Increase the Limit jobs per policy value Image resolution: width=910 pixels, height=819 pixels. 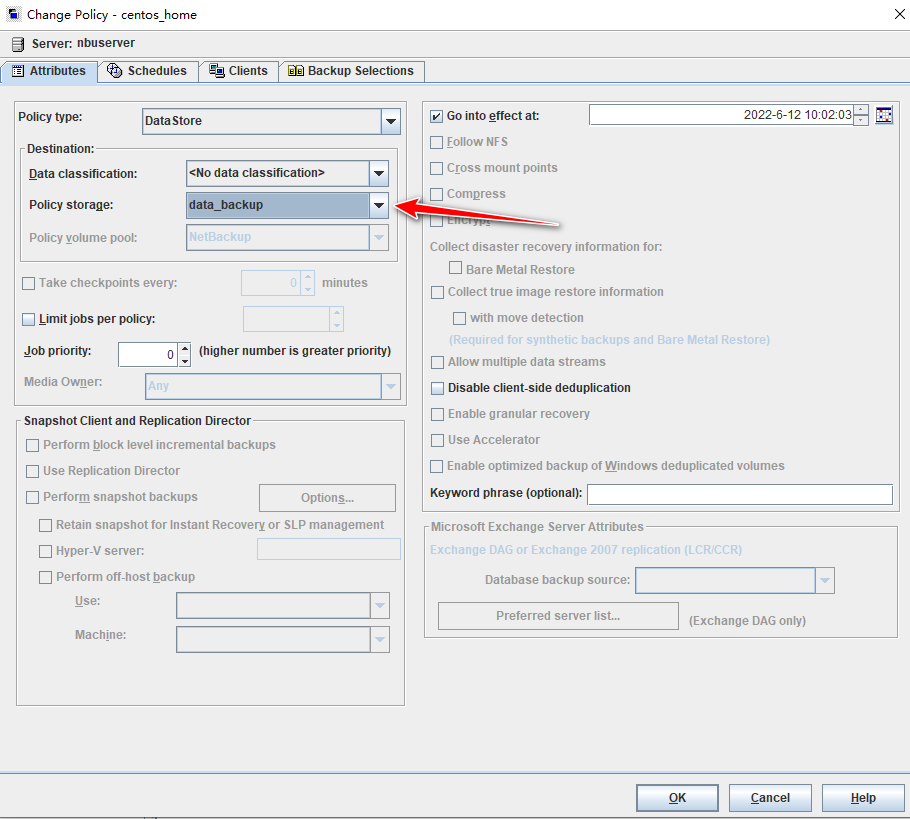(337, 313)
